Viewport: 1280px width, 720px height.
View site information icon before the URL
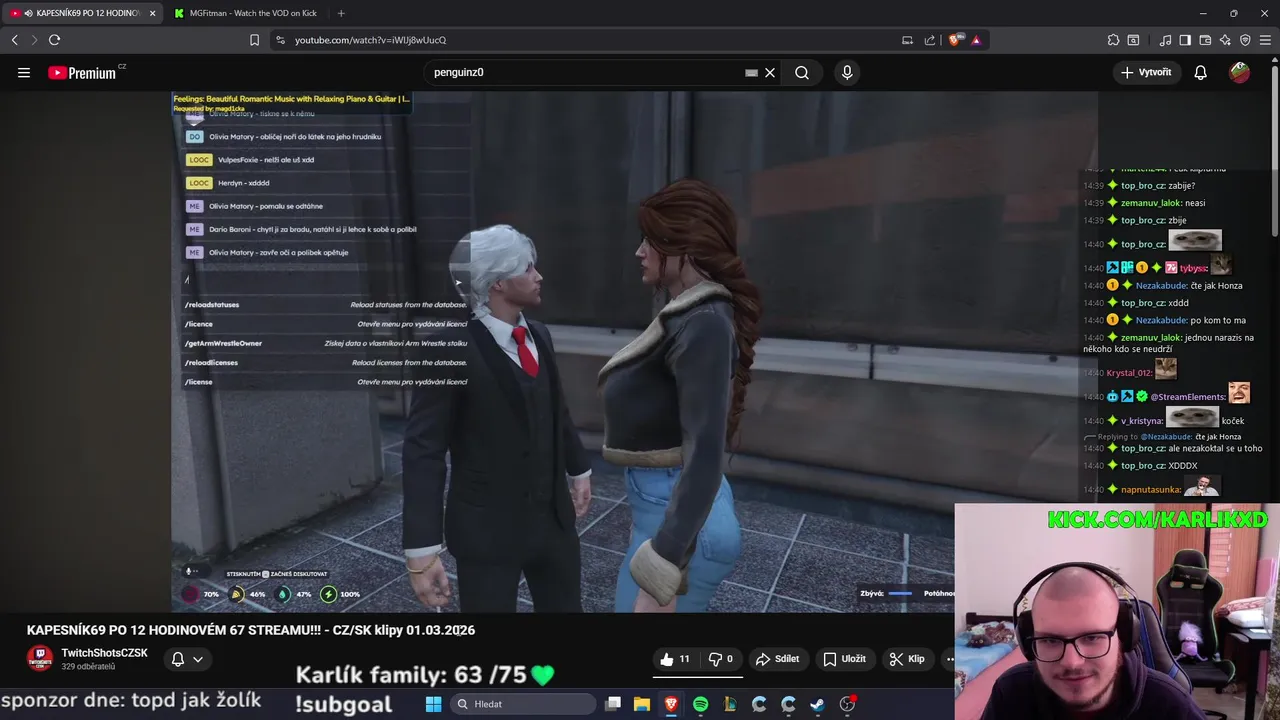[x=280, y=40]
